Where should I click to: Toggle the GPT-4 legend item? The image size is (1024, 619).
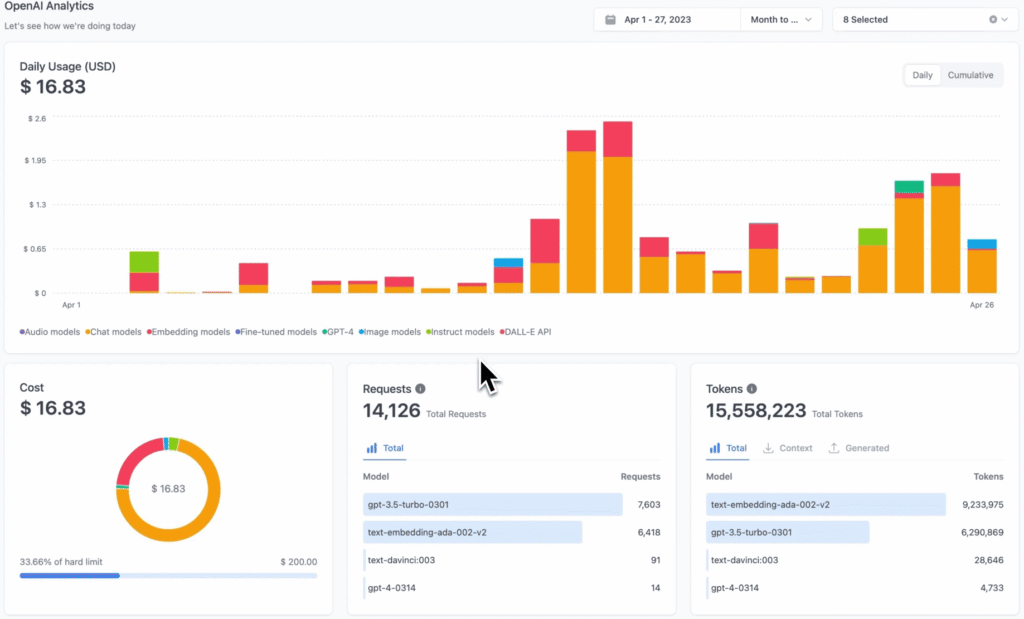coord(338,332)
